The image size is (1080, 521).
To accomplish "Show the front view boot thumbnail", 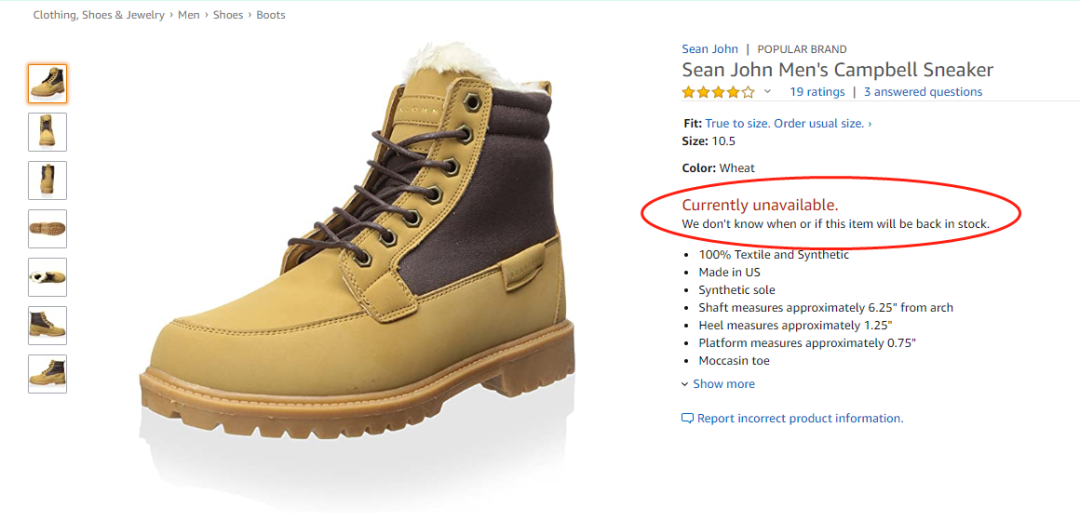I will [x=47, y=132].
